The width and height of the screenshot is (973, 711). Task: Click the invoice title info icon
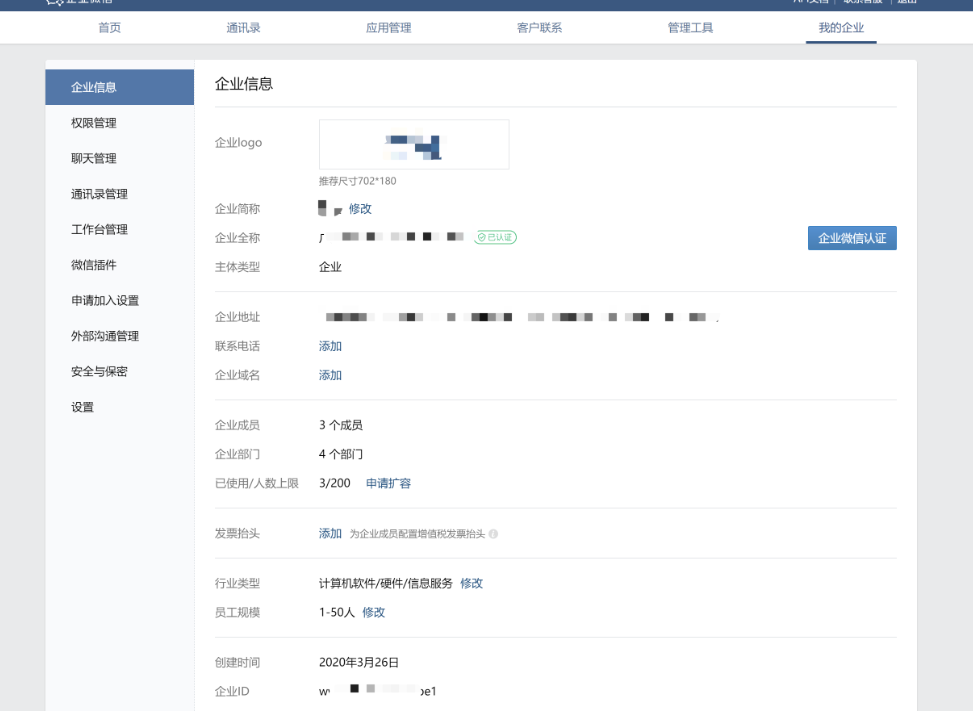click(x=493, y=534)
